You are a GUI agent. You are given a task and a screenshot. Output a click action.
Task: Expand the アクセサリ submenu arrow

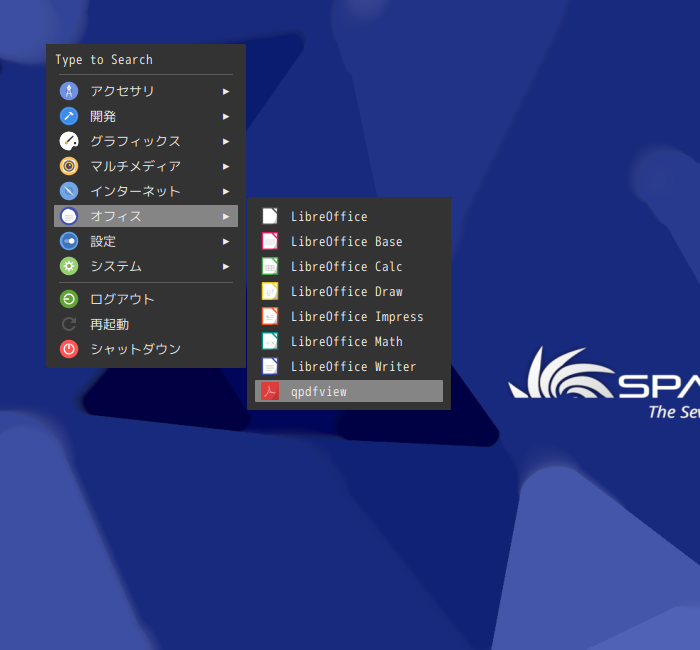[226, 92]
